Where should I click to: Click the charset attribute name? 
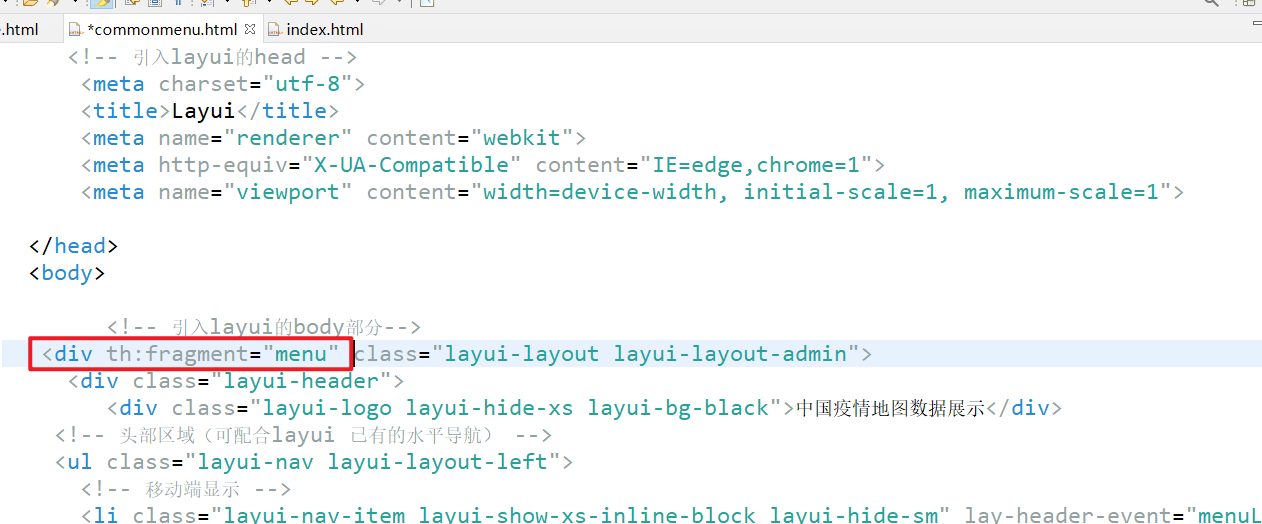[x=204, y=84]
